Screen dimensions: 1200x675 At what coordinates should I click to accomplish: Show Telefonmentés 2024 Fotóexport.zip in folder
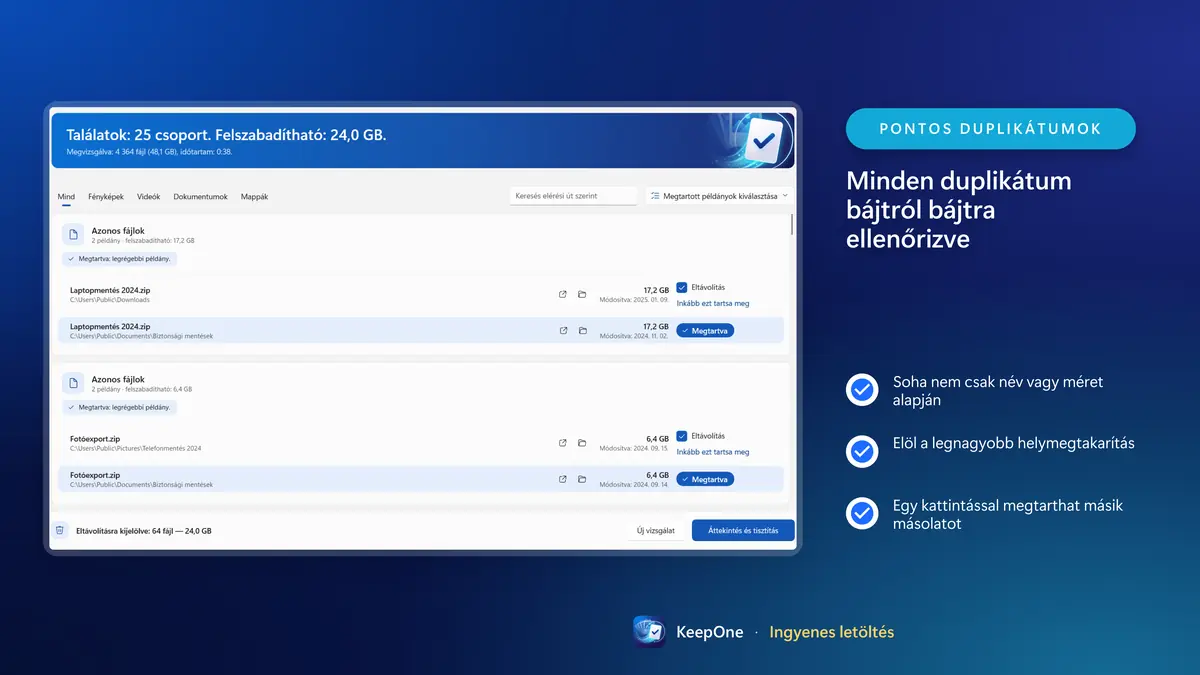582,443
